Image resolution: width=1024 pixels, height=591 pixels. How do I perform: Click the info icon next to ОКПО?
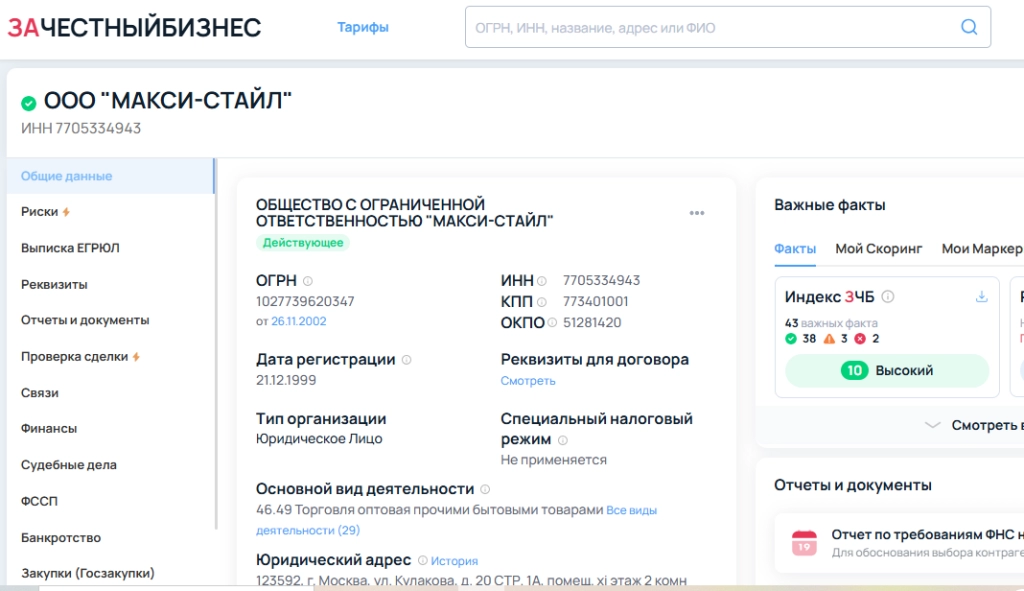(x=552, y=323)
